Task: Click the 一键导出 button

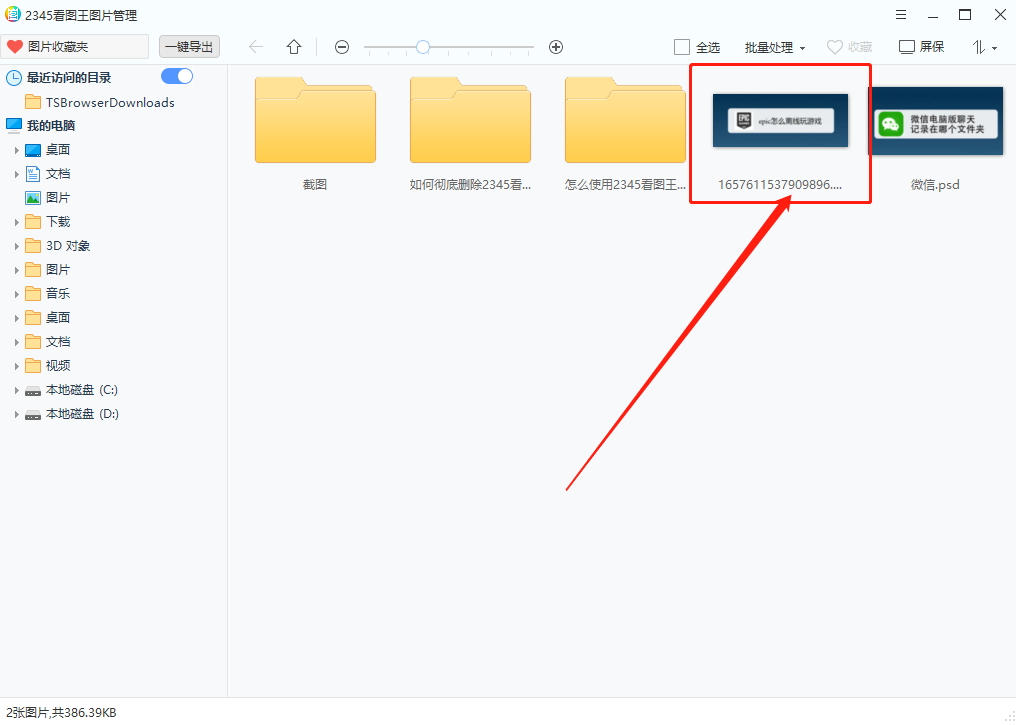Action: [189, 47]
